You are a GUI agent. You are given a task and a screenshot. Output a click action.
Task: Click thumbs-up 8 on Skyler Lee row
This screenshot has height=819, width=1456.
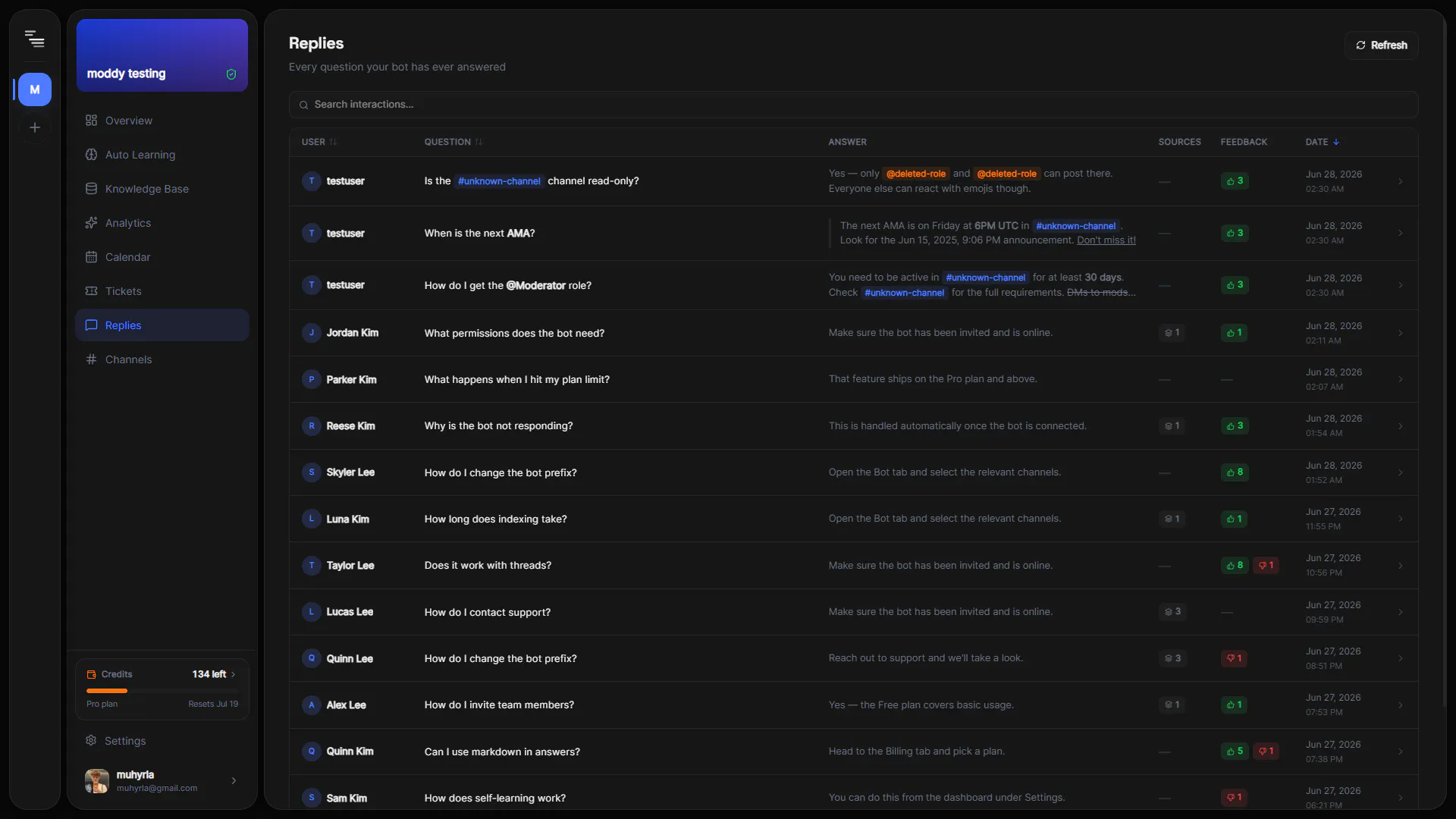pos(1235,472)
